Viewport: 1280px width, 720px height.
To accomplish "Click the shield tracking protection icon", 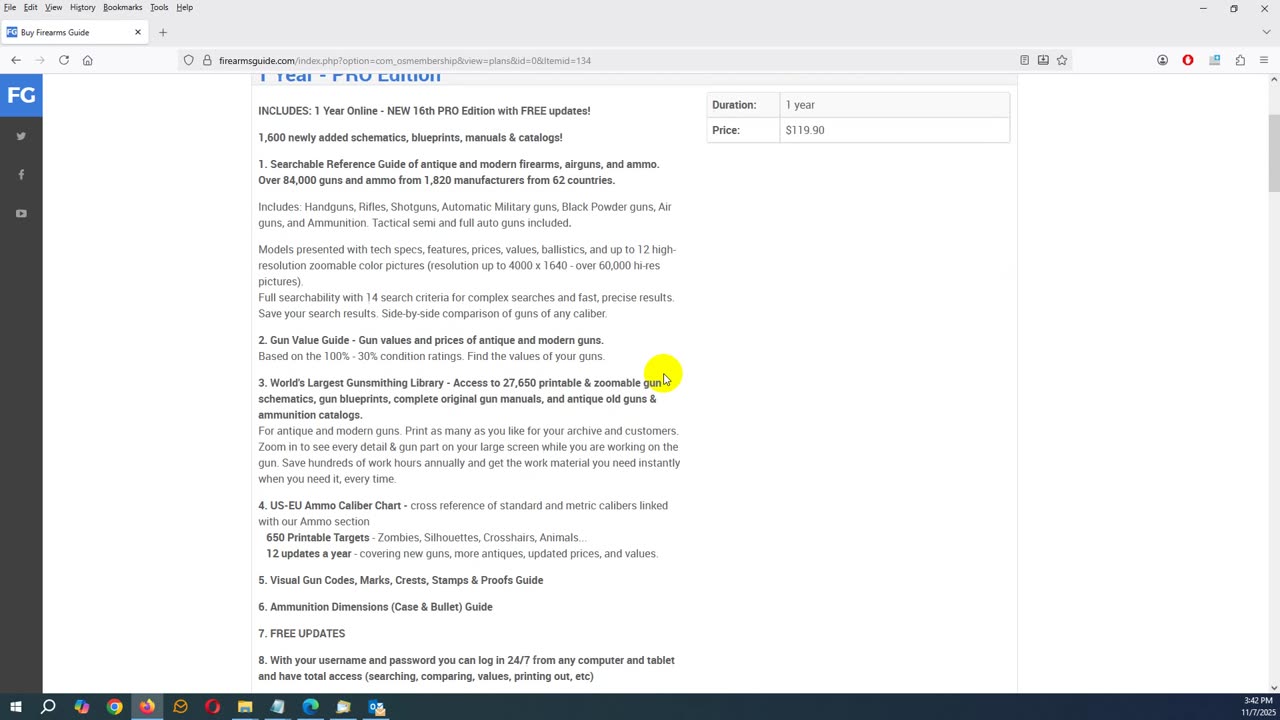I will 188,60.
